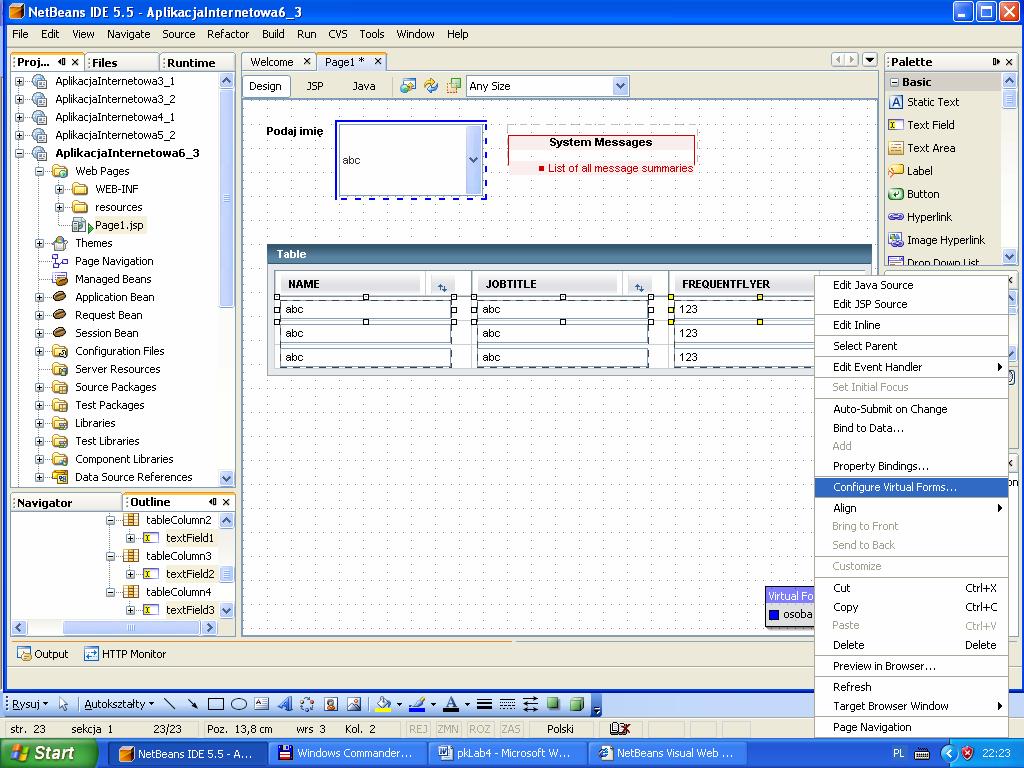Screen dimensions: 1024x768
Task: Expand the AplikacjaInternetowa3_1 project node
Action: pyautogui.click(x=20, y=82)
